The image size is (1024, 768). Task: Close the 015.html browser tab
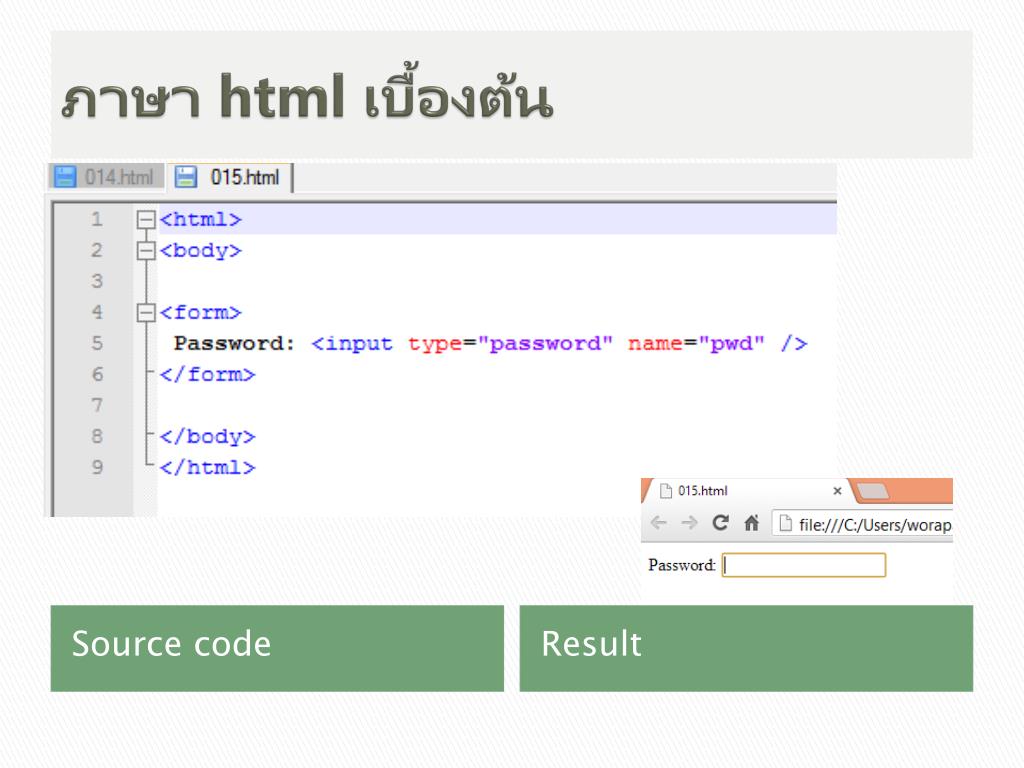837,490
